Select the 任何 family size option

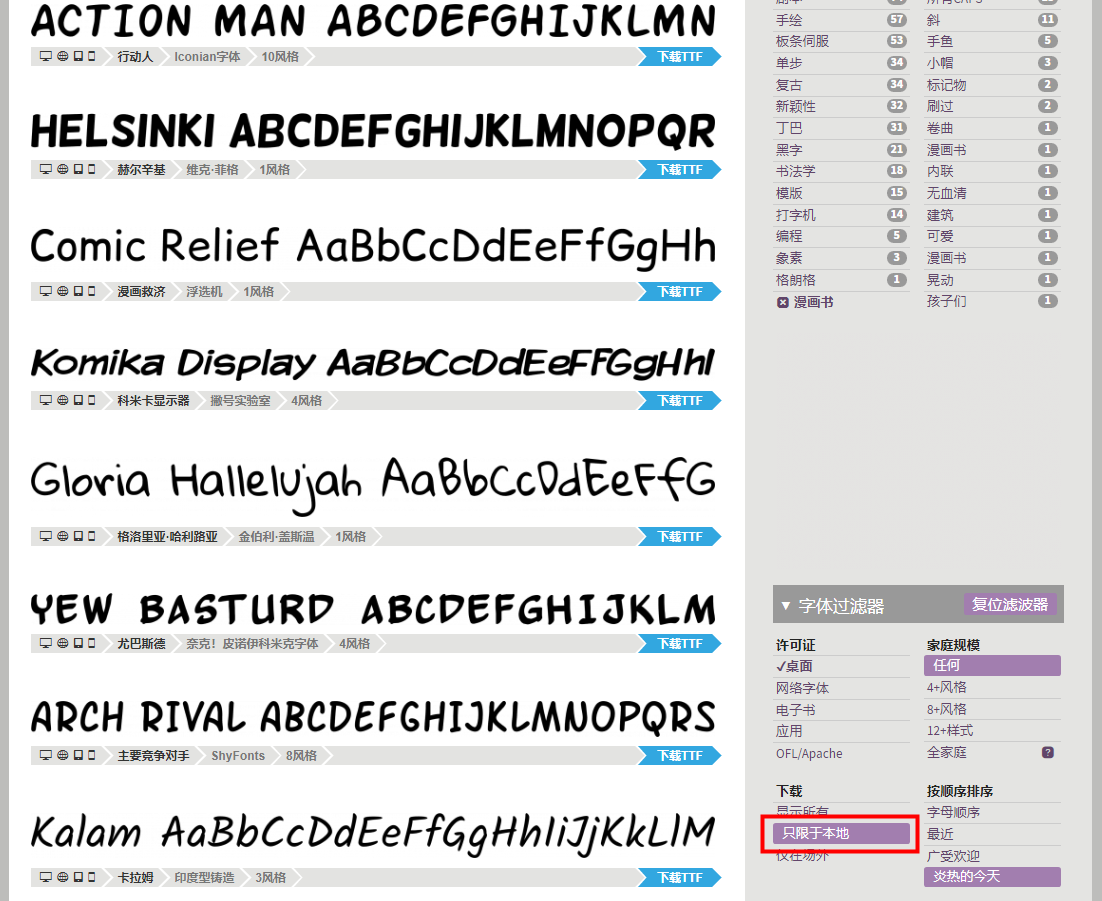click(992, 666)
